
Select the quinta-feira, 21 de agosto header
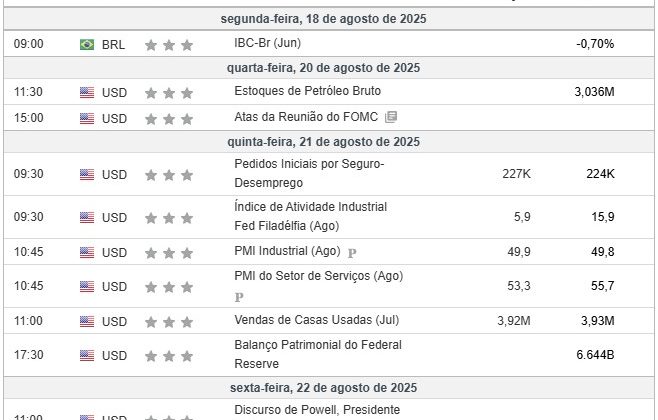click(324, 142)
